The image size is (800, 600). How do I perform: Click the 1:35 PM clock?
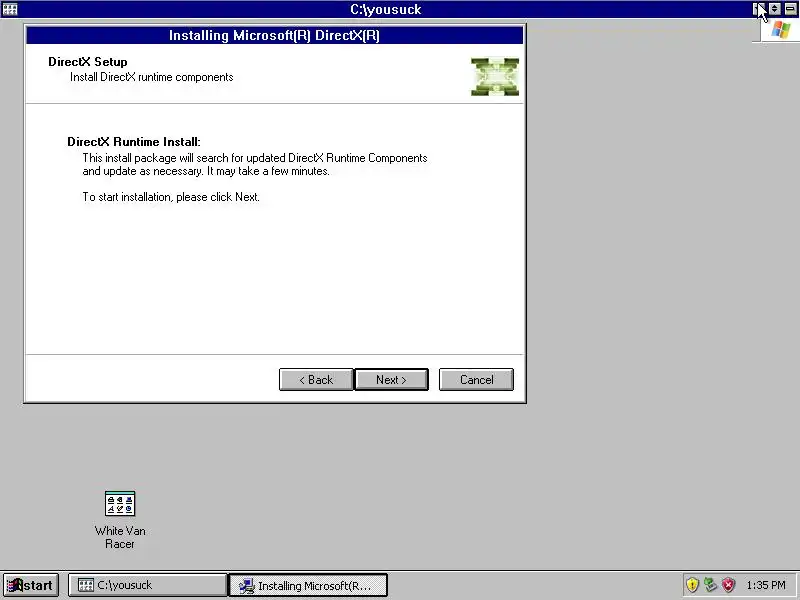click(x=766, y=585)
